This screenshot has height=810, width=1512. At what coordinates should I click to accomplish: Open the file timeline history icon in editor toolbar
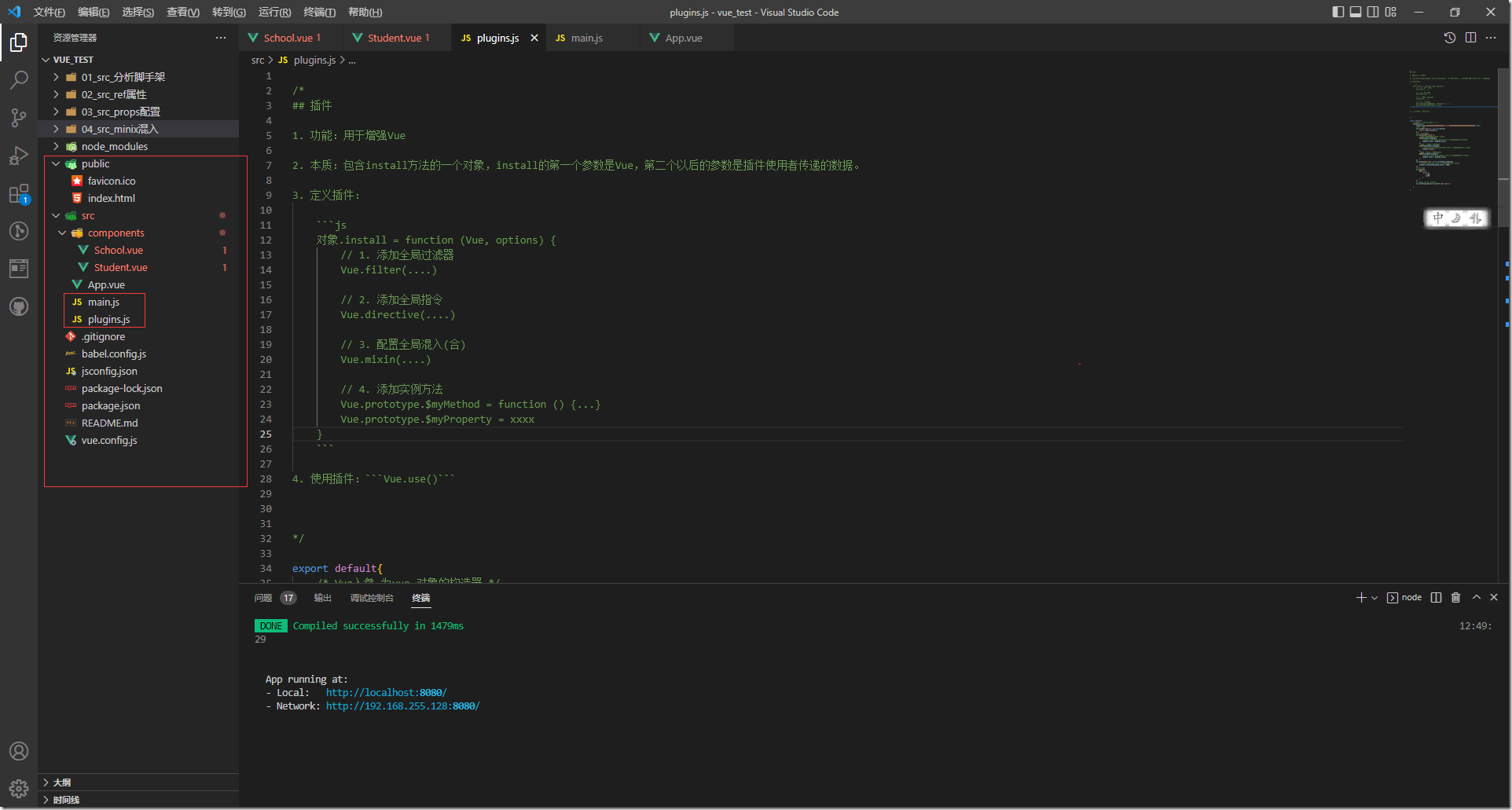(x=1450, y=38)
